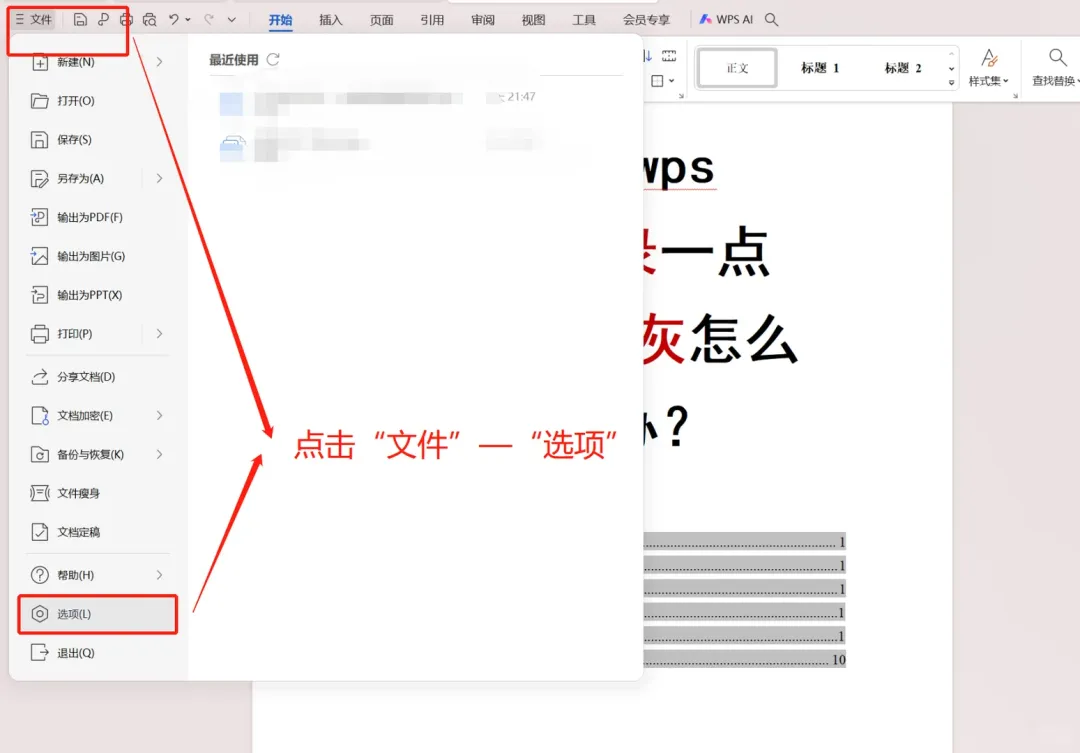Expand the 文档加密(E) submenu arrow
Image resolution: width=1080 pixels, height=753 pixels.
(x=159, y=415)
